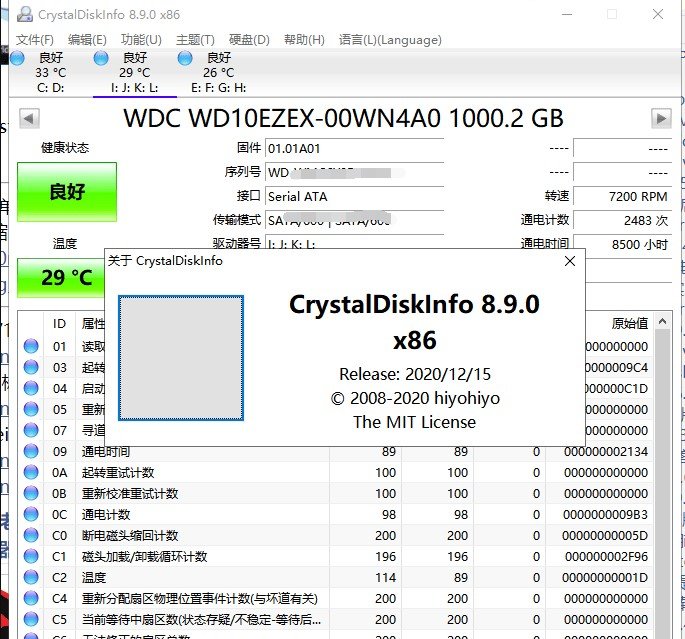The height and width of the screenshot is (639, 685).
Task: Select the 当前等待中扇区数 attribute row
Action: [x=336, y=619]
